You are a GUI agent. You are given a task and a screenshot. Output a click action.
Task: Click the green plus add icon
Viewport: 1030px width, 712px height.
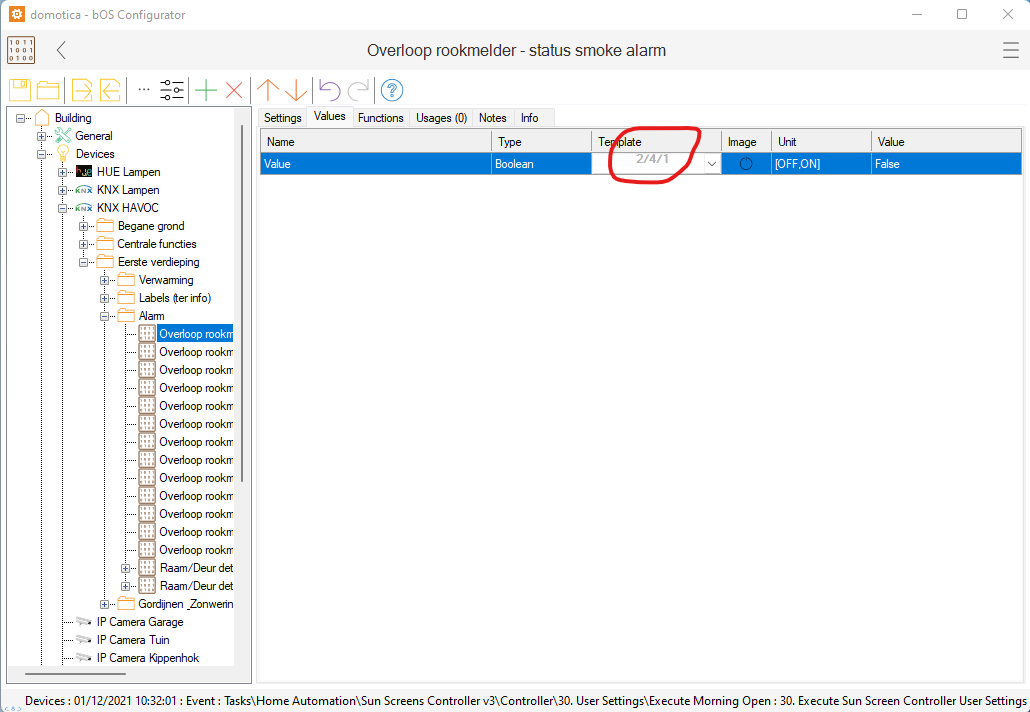(205, 90)
